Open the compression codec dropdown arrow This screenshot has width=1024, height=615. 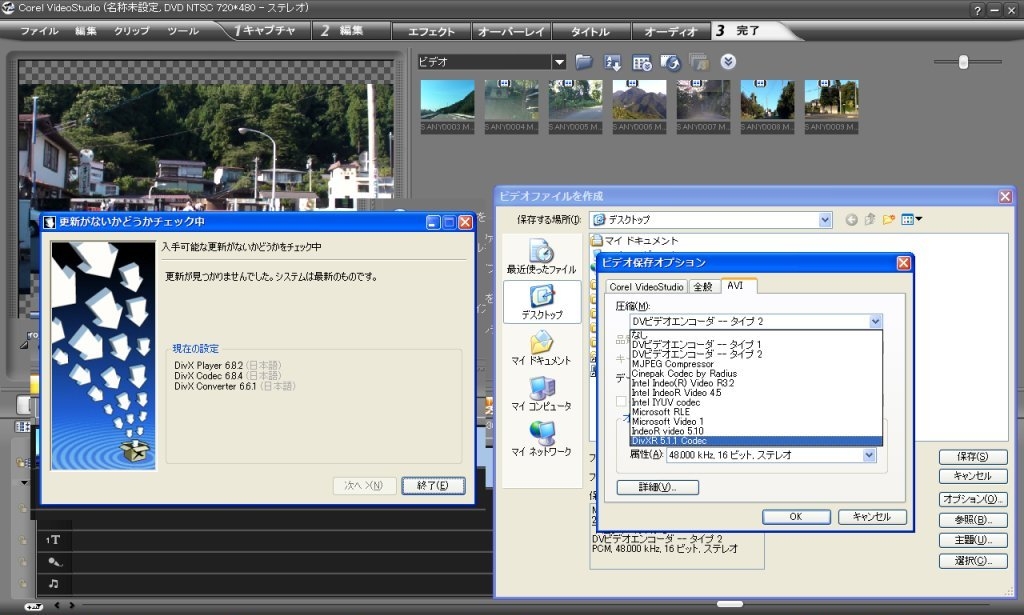pyautogui.click(x=875, y=322)
